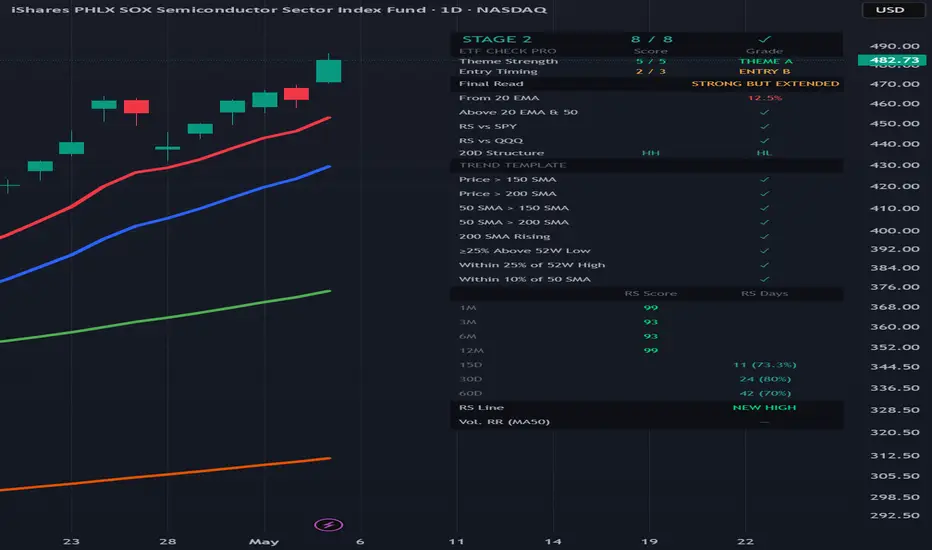Click the STAGE 2 header cell
The image size is (932, 550).
(497, 39)
